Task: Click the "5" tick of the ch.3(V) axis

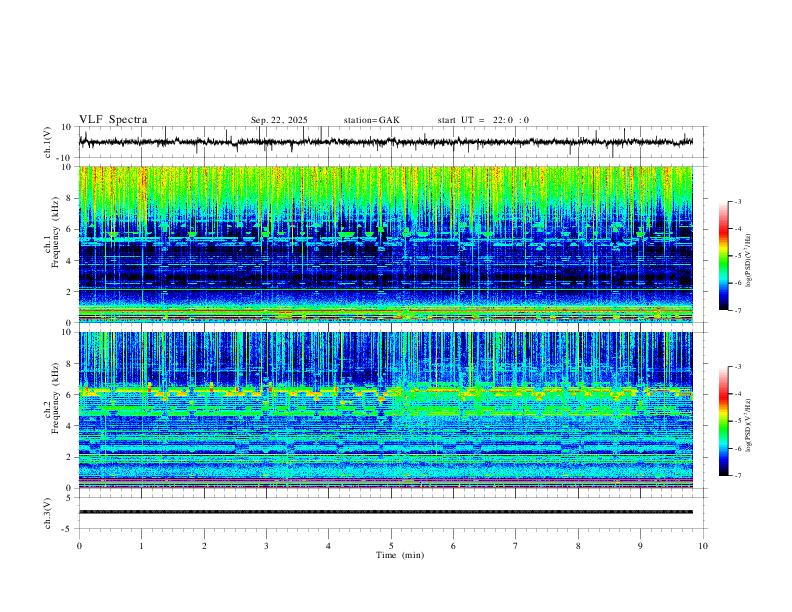Action: point(69,498)
